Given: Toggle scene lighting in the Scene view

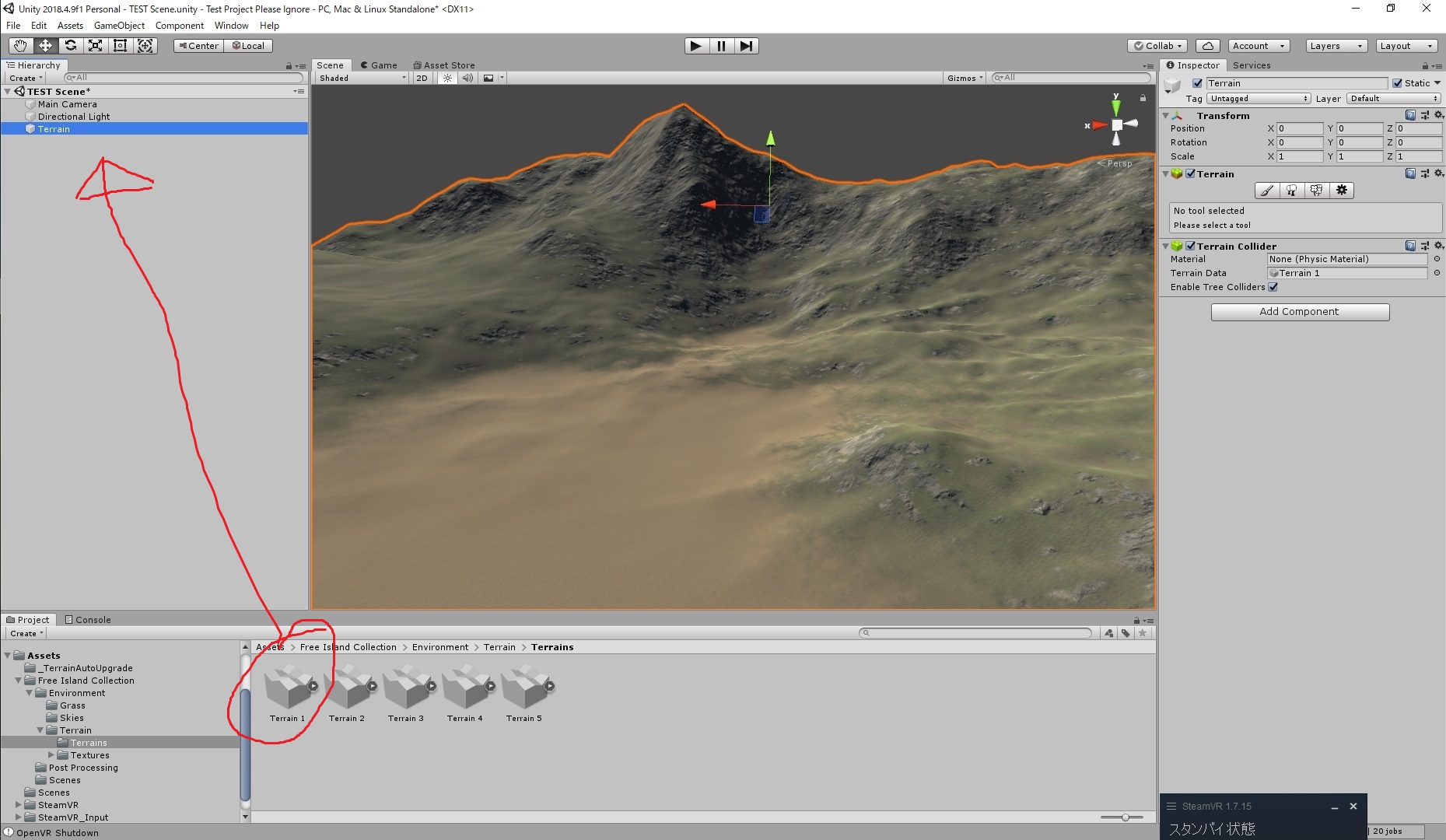Looking at the screenshot, I should coord(446,78).
